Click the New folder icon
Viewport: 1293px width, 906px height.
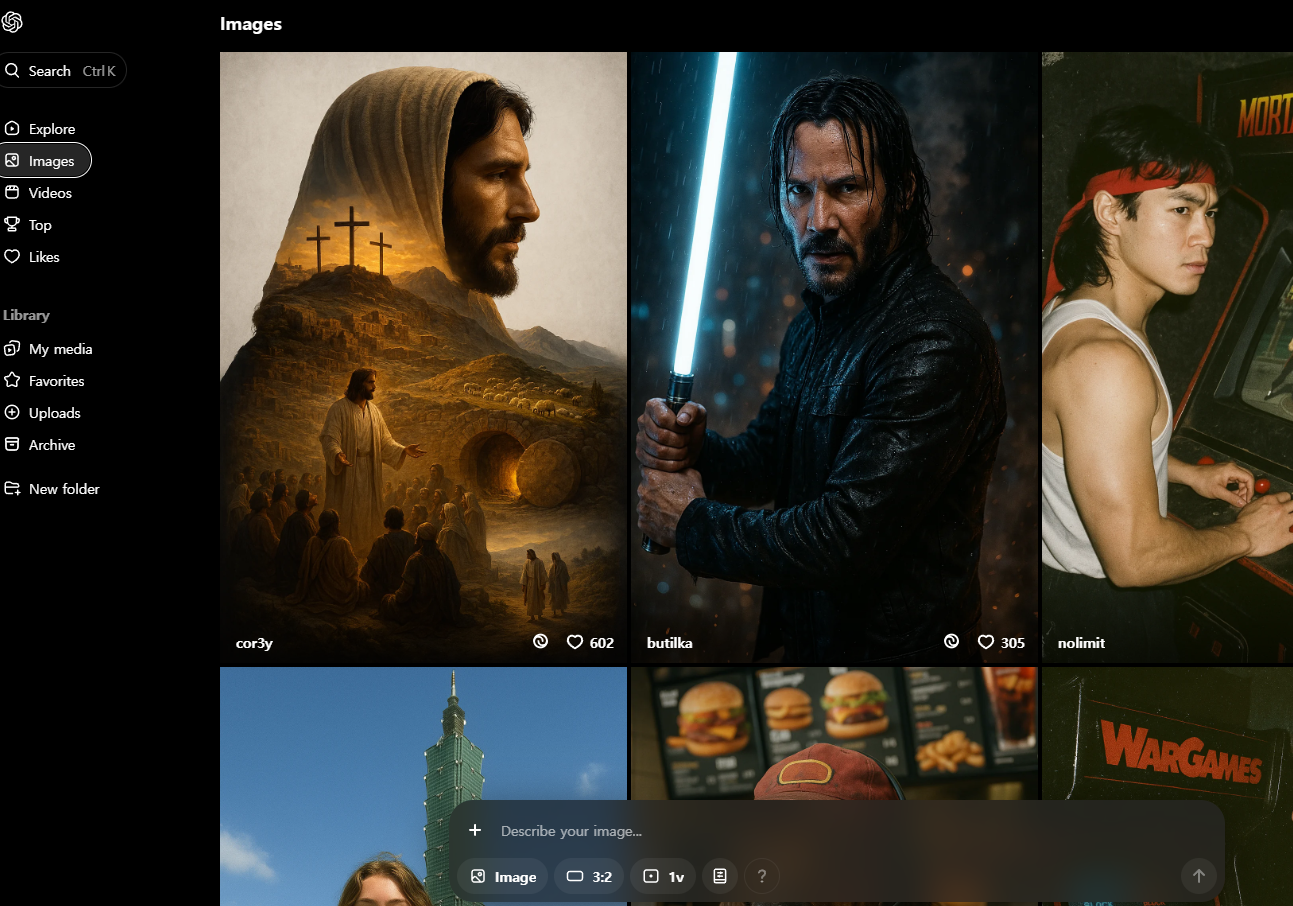click(x=12, y=489)
